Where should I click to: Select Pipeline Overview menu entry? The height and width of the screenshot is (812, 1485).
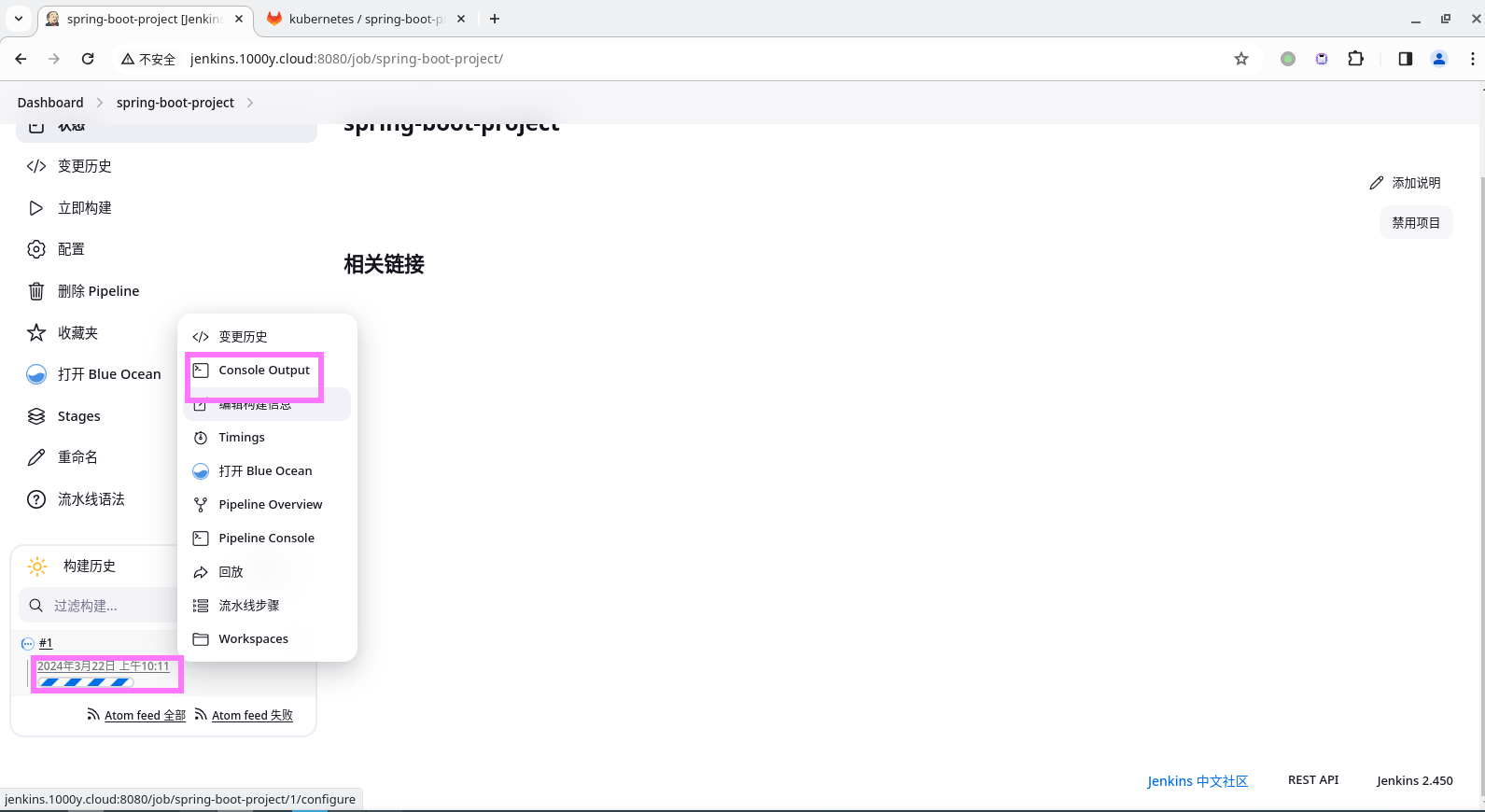coord(267,505)
